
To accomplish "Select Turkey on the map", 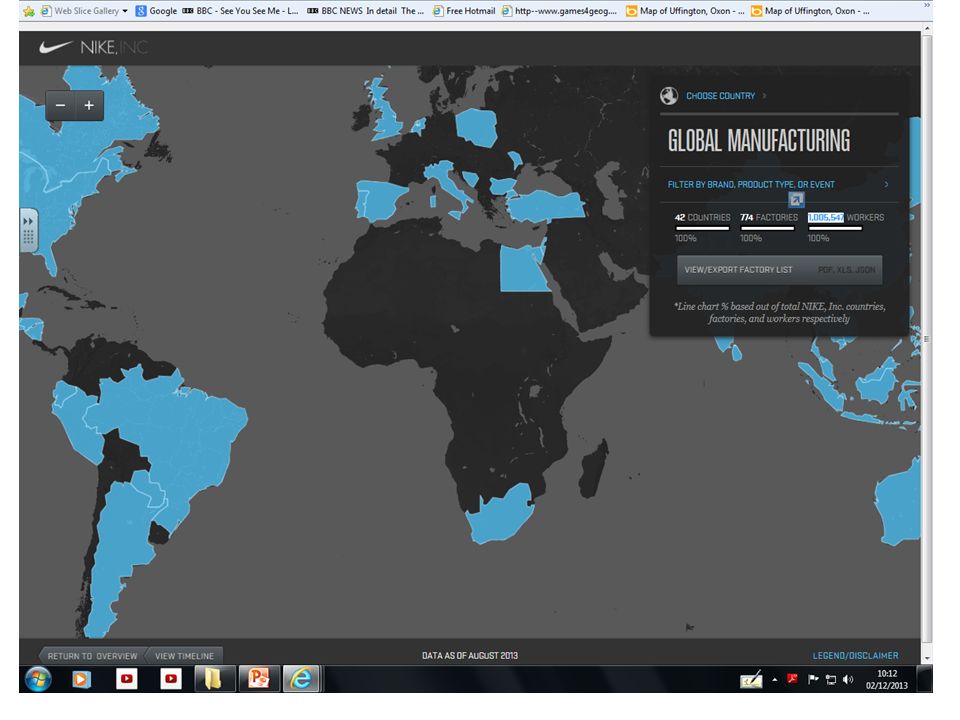I will [548, 206].
